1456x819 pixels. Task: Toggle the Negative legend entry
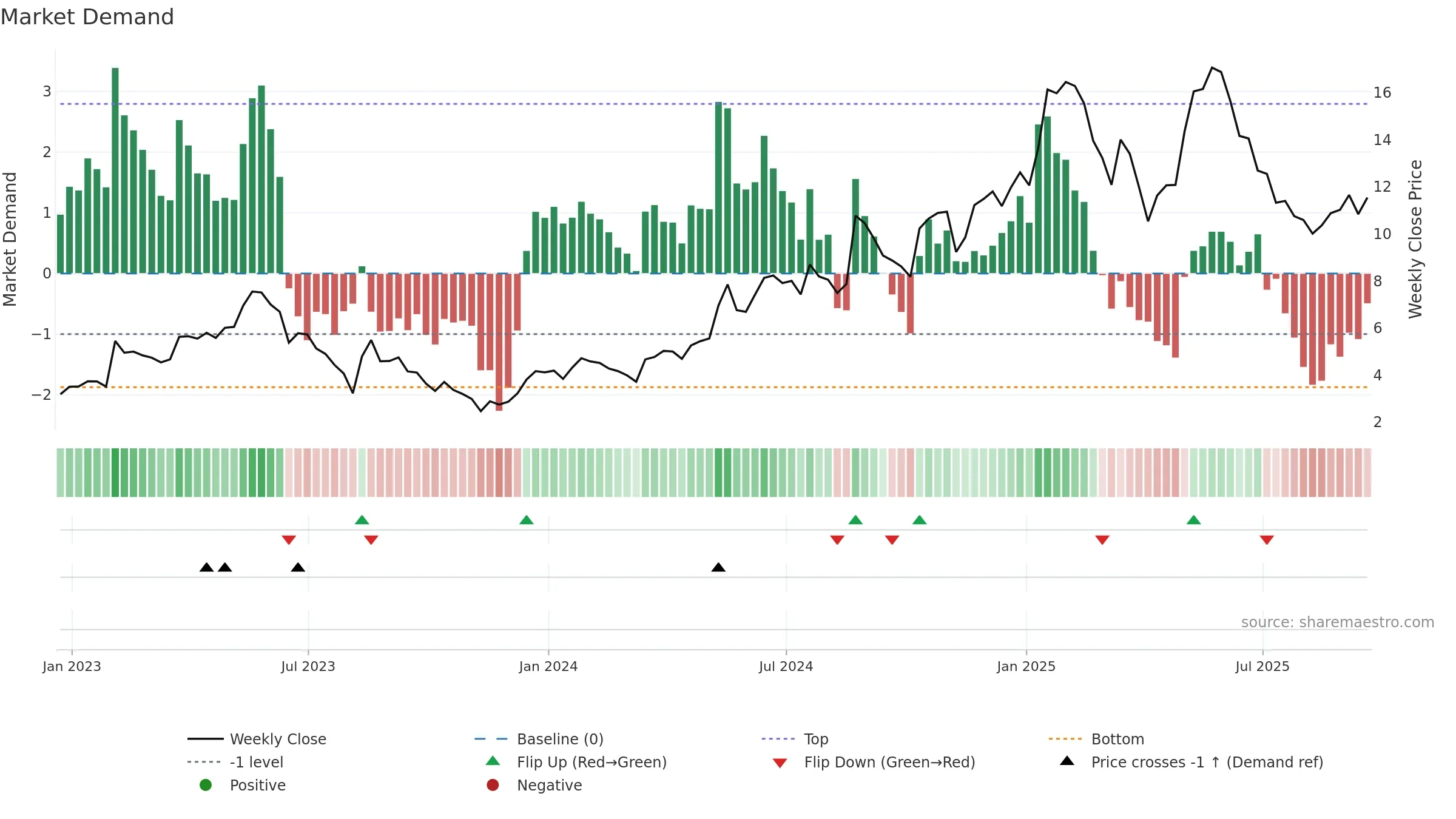click(x=534, y=785)
